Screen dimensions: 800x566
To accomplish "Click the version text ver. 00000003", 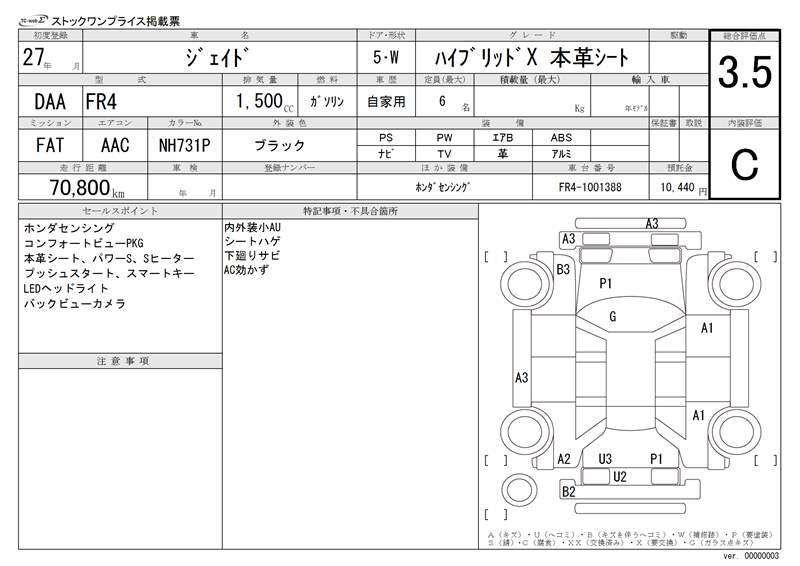I will pos(751,556).
